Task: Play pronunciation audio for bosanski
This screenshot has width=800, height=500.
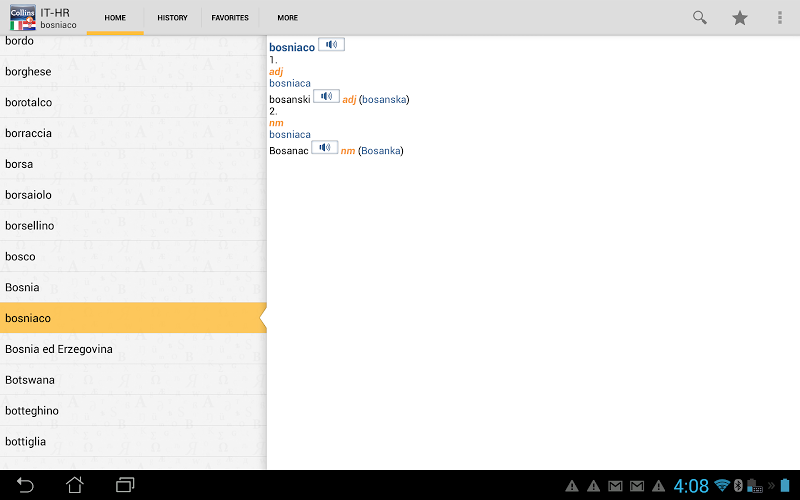Action: [326, 96]
